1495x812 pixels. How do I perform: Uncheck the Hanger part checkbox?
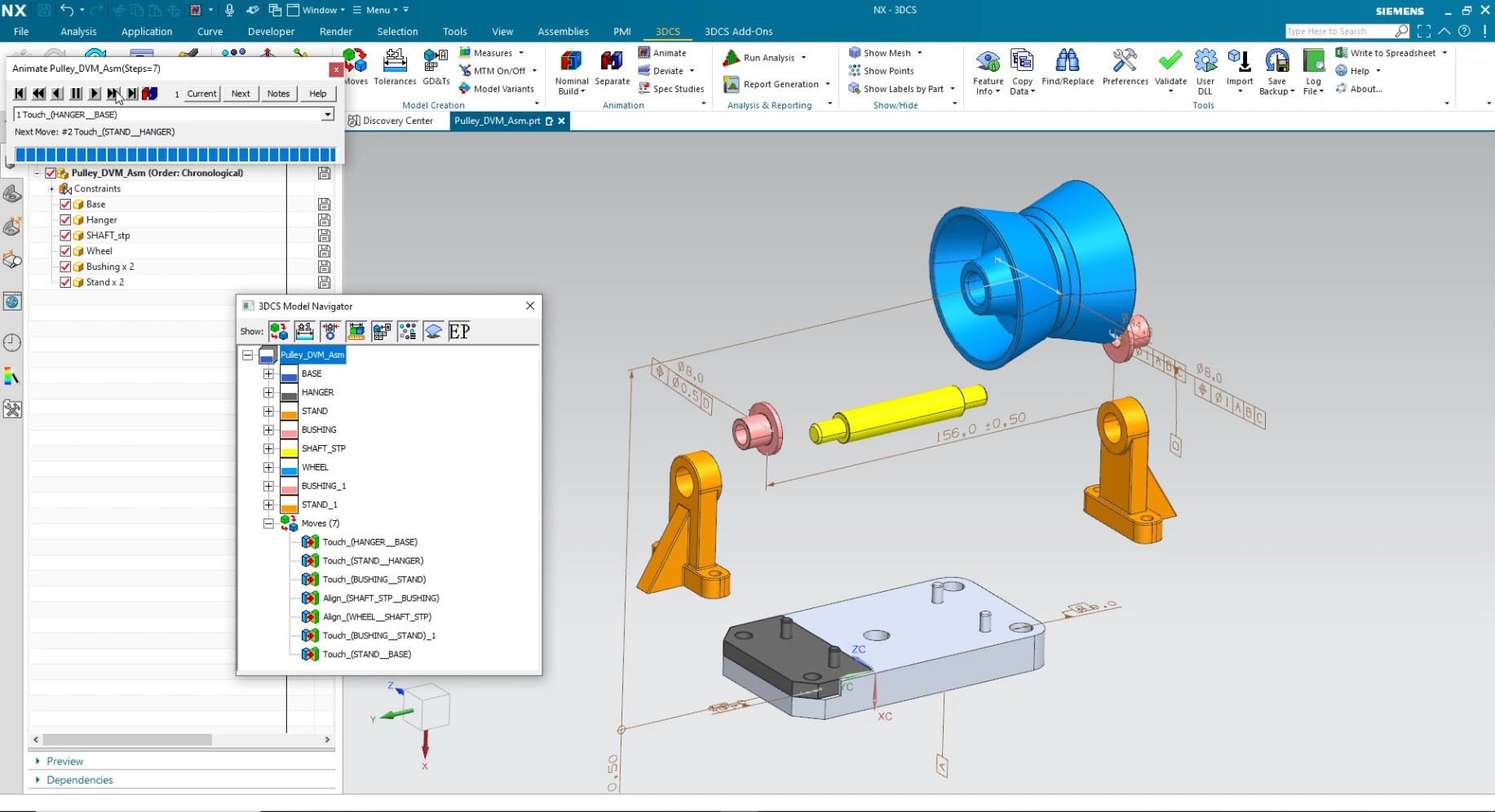click(x=66, y=220)
